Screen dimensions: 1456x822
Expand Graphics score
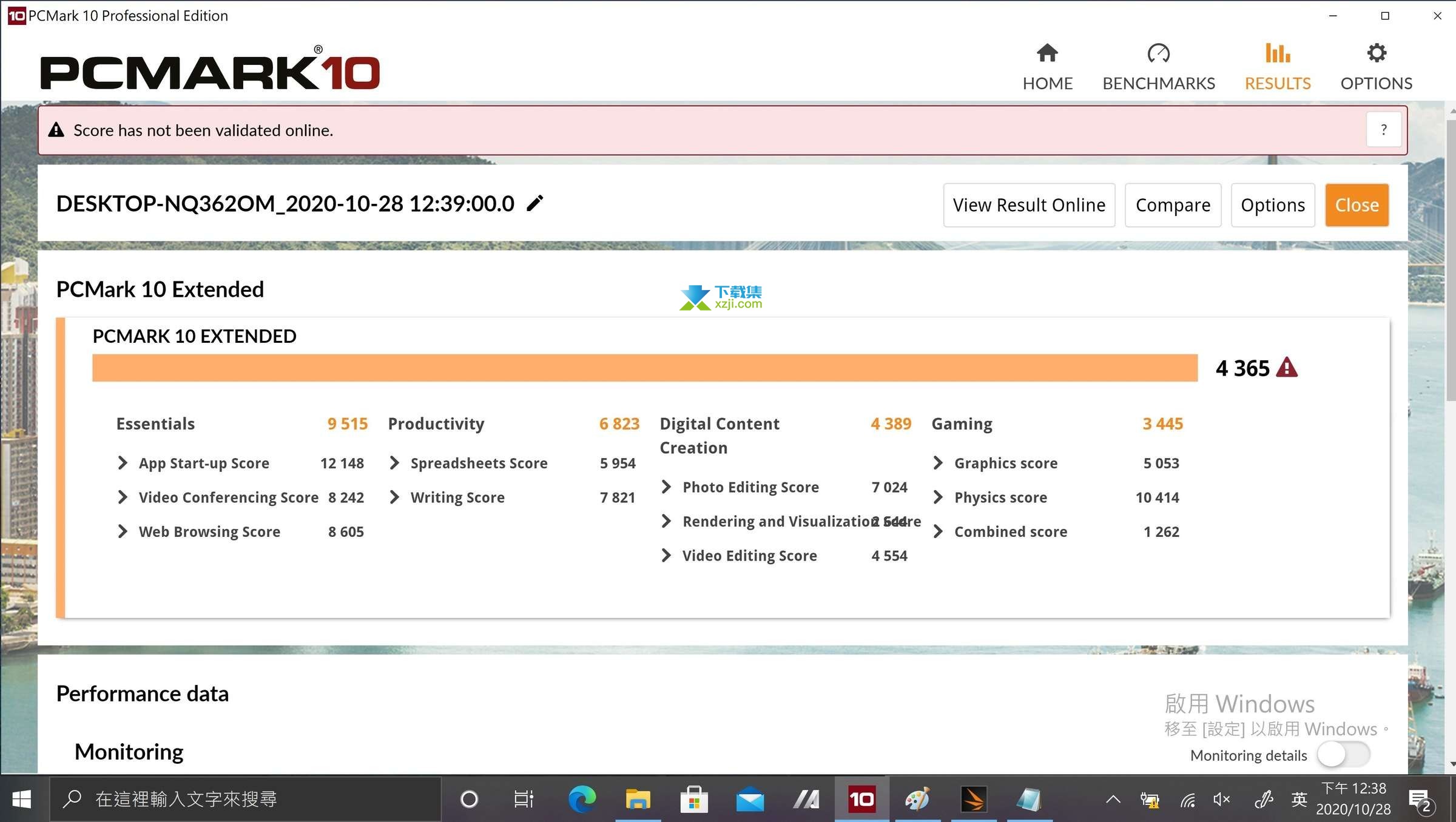[x=938, y=463]
